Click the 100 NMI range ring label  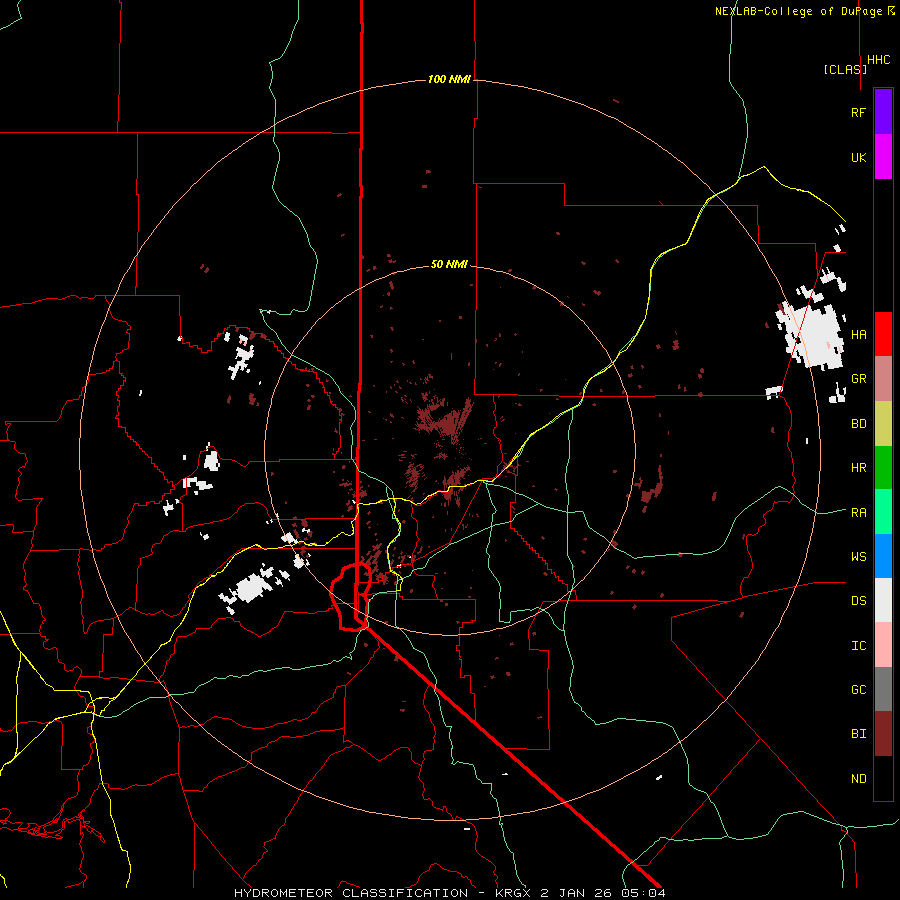(449, 79)
